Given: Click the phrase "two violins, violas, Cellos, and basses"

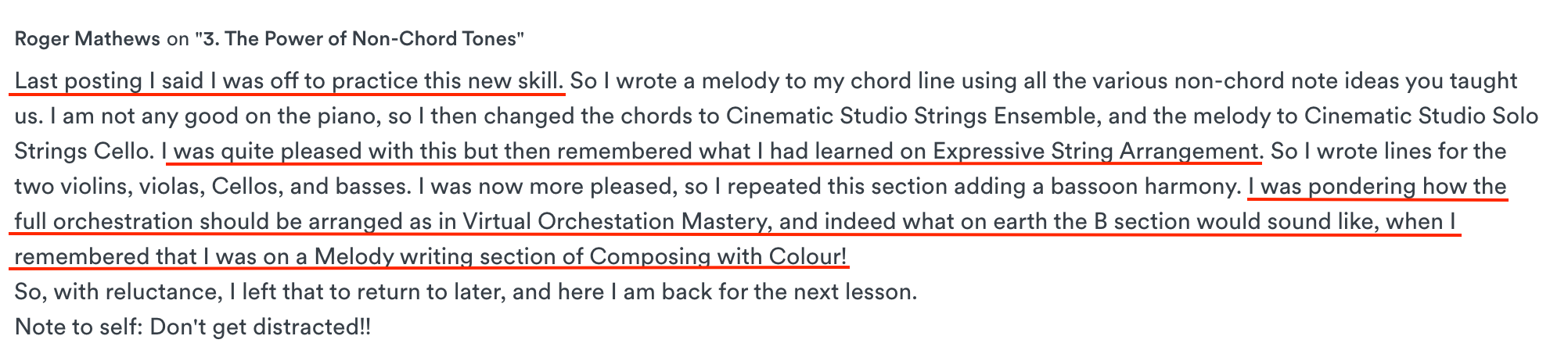Looking at the screenshot, I should click(209, 187).
